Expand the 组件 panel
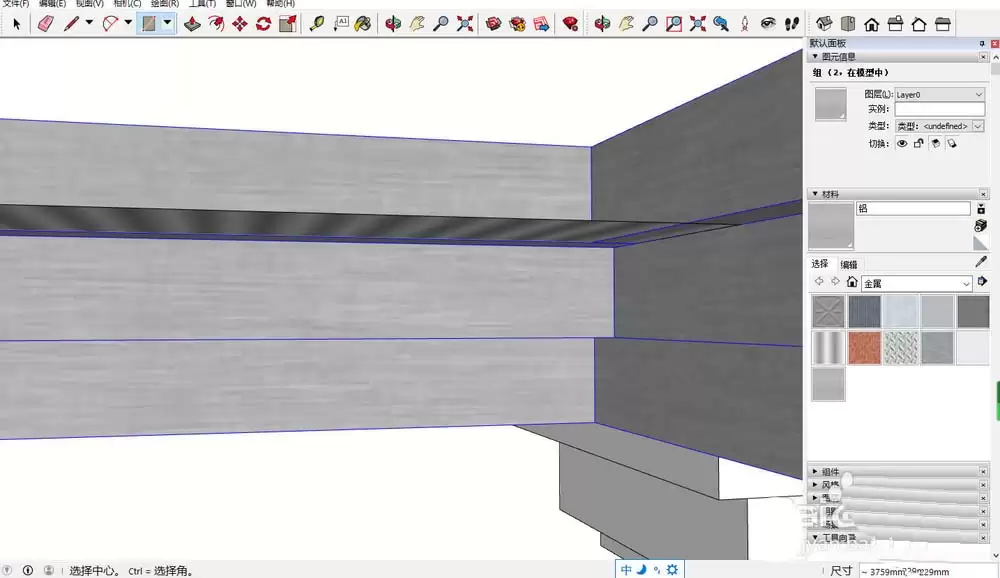 825,471
